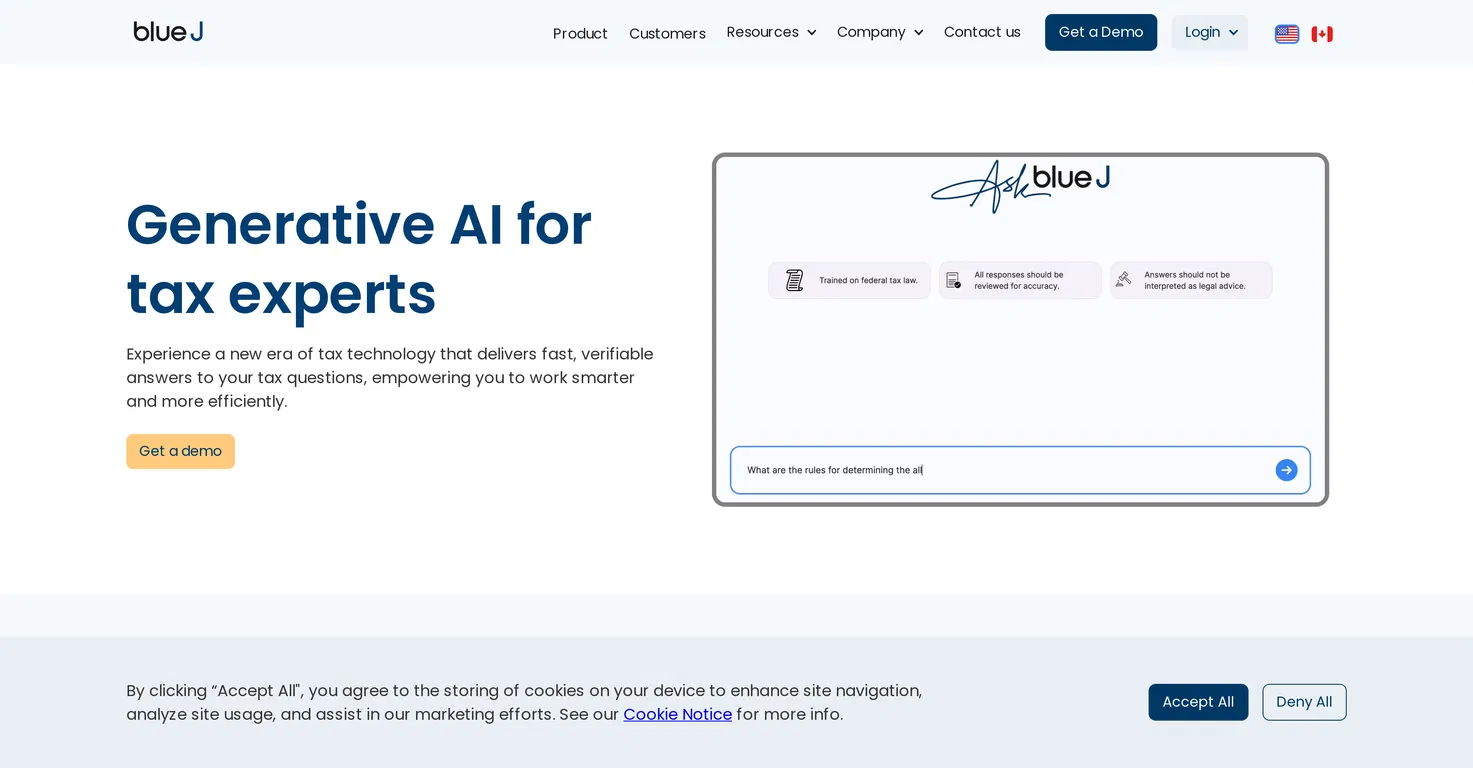This screenshot has height=768, width=1473.
Task: Click the Get a Demo header button
Action: [x=1101, y=32]
